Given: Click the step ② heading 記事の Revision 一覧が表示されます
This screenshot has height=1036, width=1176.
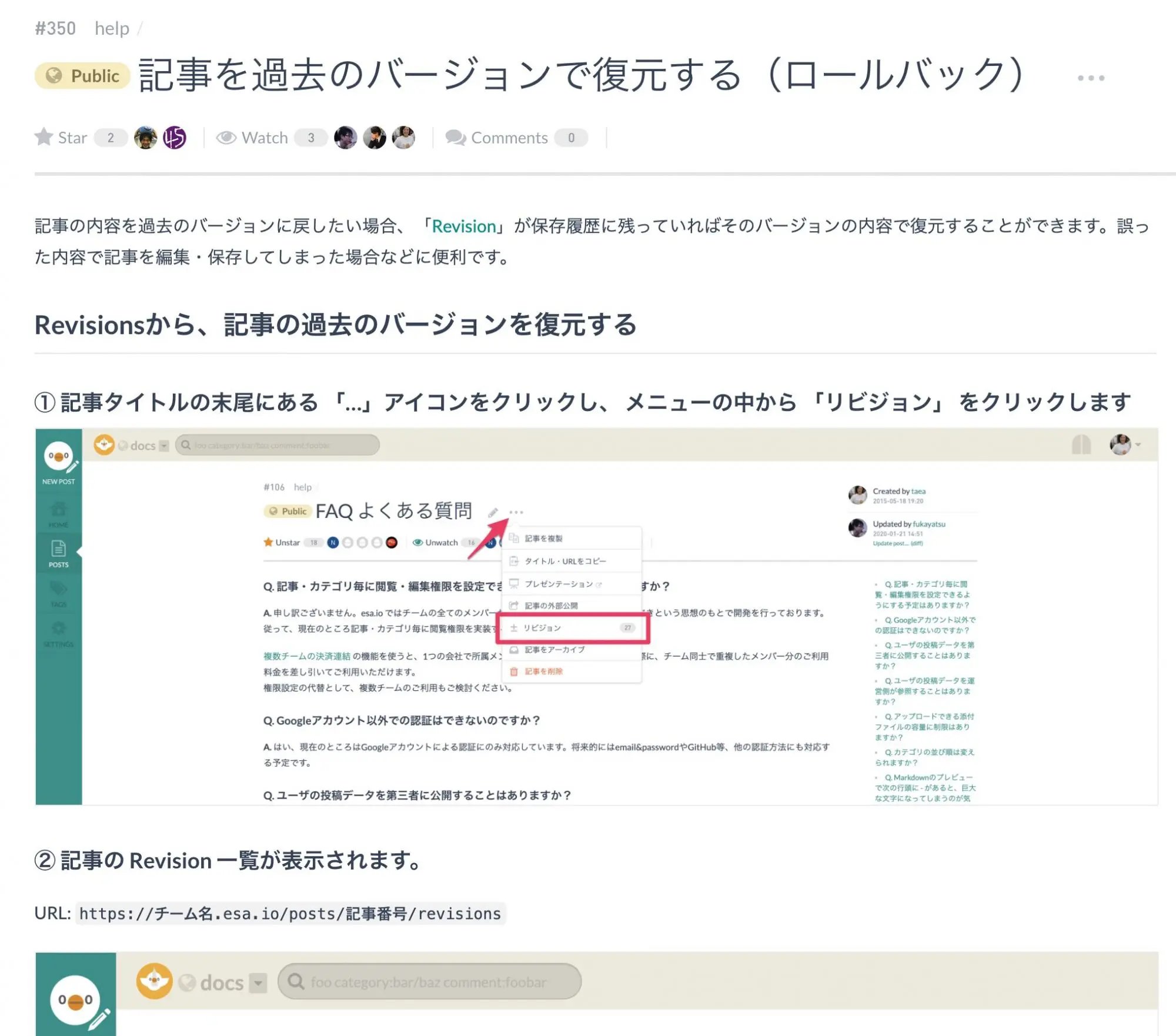Looking at the screenshot, I should click(228, 860).
